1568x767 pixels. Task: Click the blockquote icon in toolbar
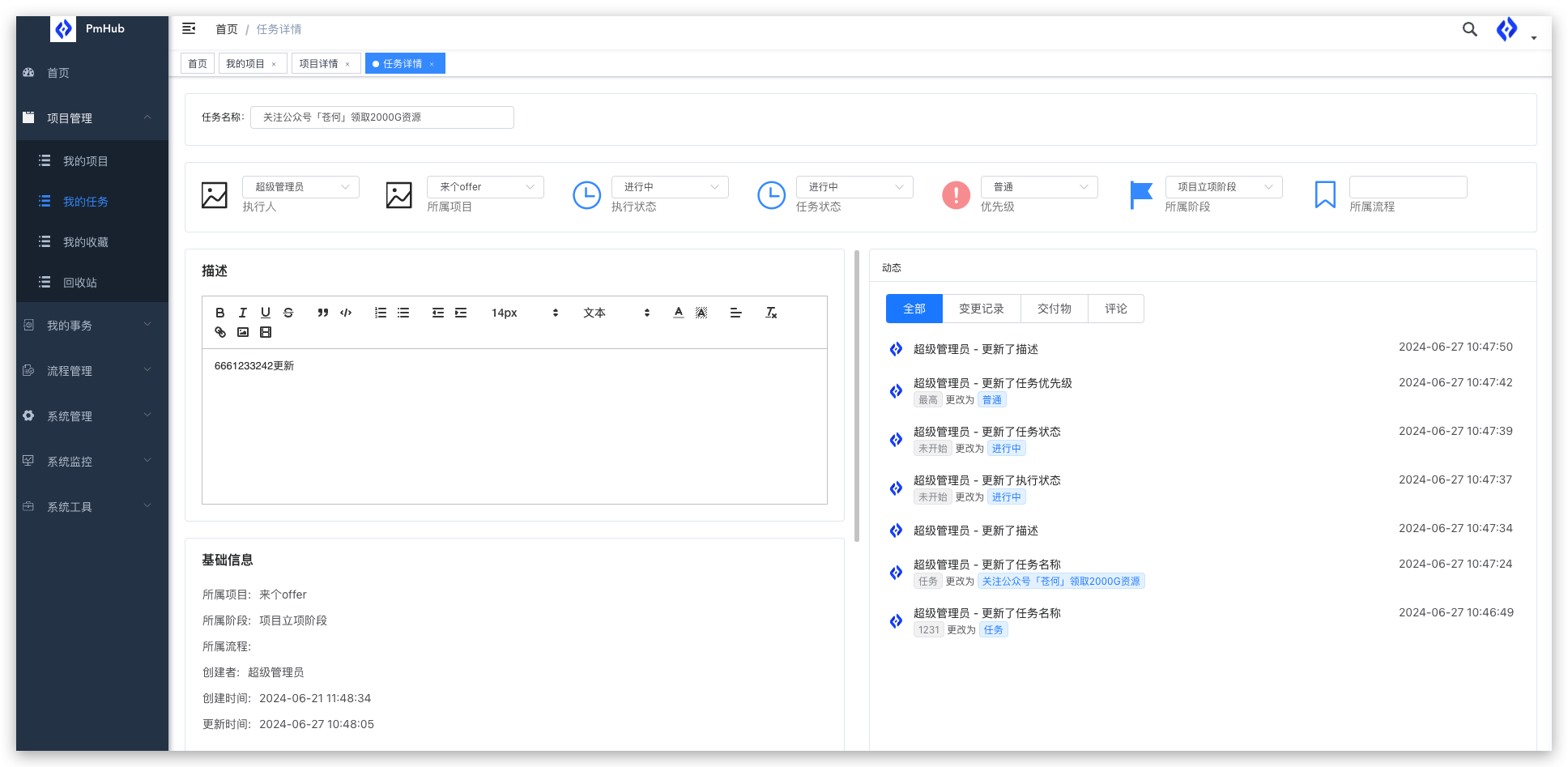(x=322, y=313)
